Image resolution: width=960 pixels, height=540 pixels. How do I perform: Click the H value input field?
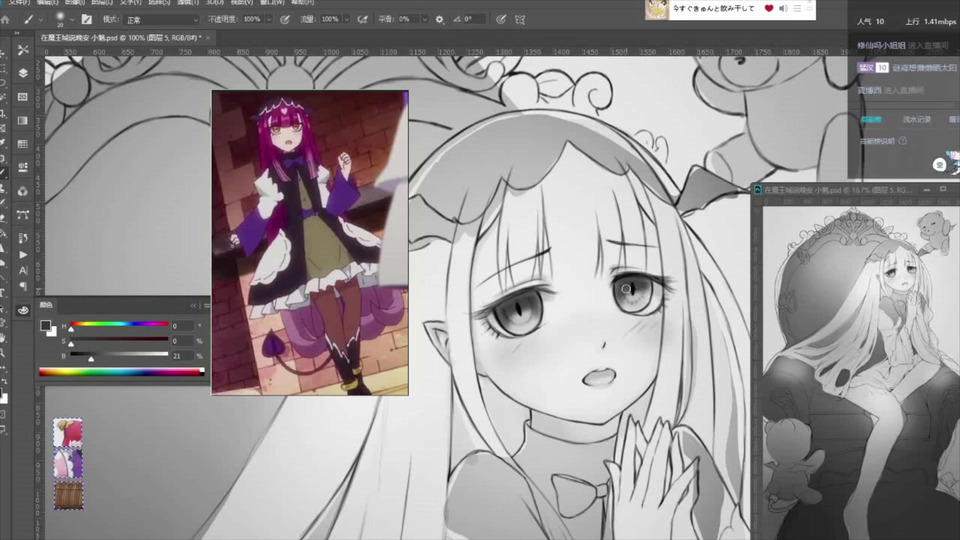click(x=182, y=326)
